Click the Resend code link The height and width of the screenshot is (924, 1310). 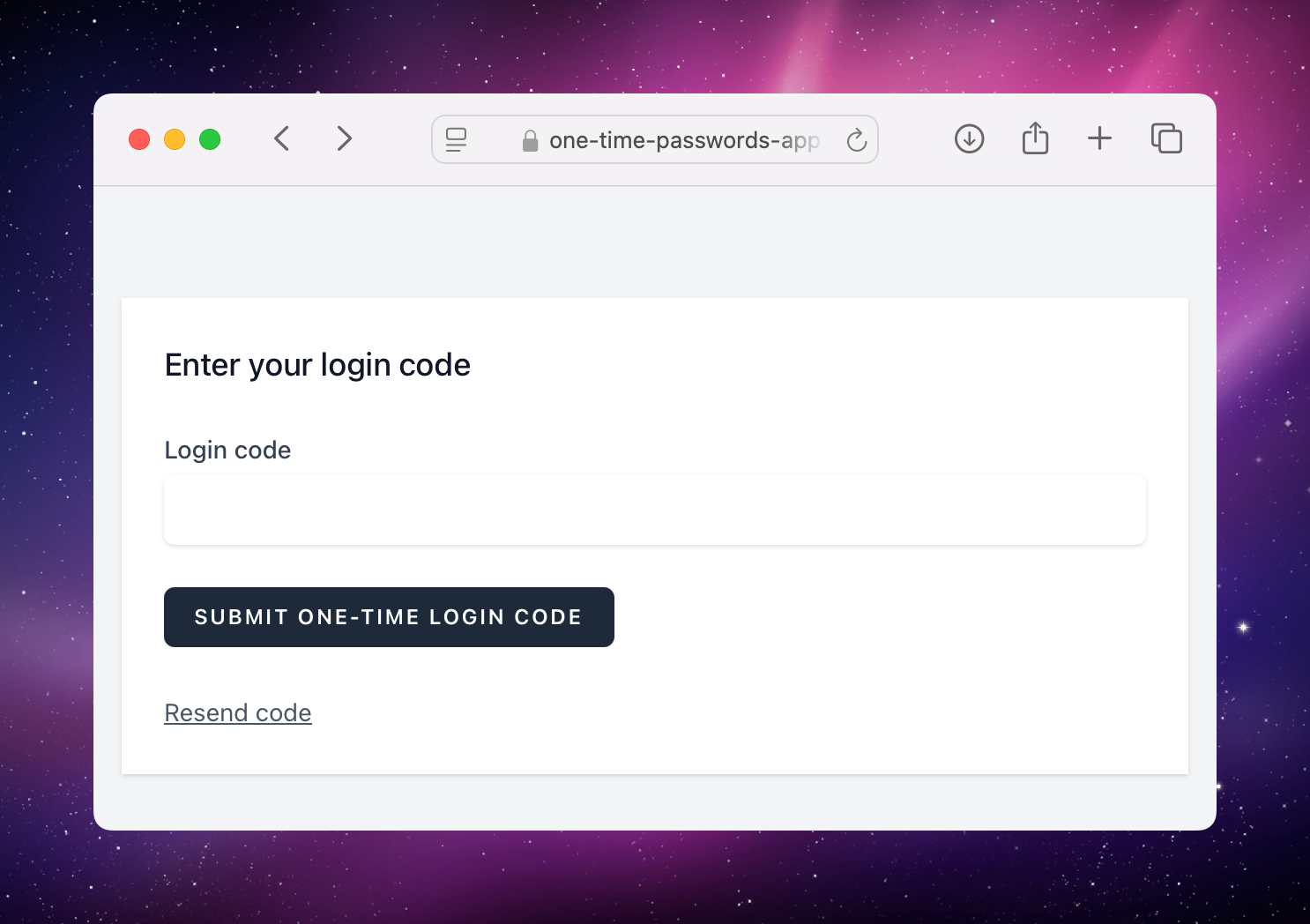(x=238, y=712)
